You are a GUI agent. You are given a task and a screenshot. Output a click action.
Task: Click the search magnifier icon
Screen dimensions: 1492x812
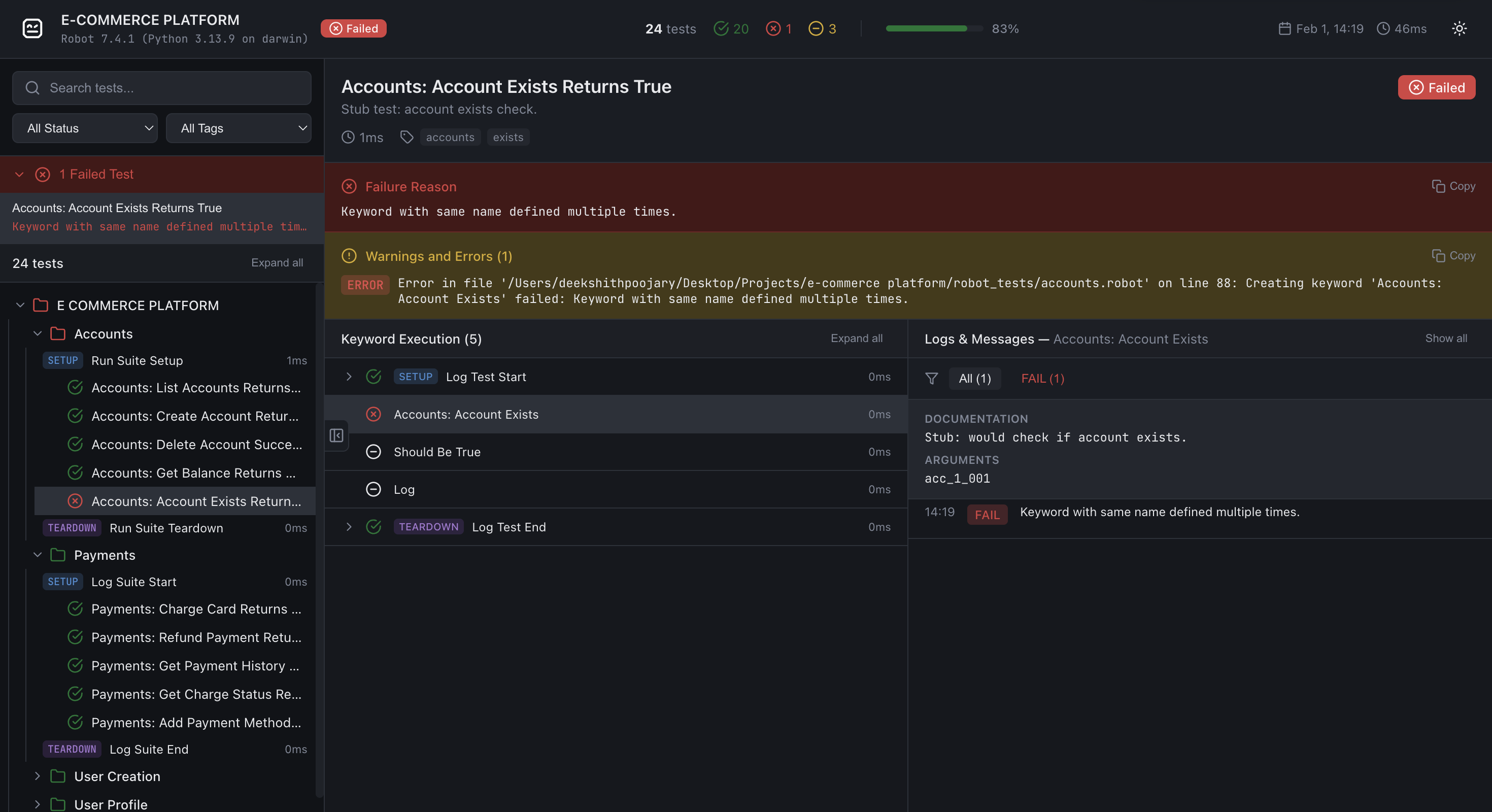(32, 87)
